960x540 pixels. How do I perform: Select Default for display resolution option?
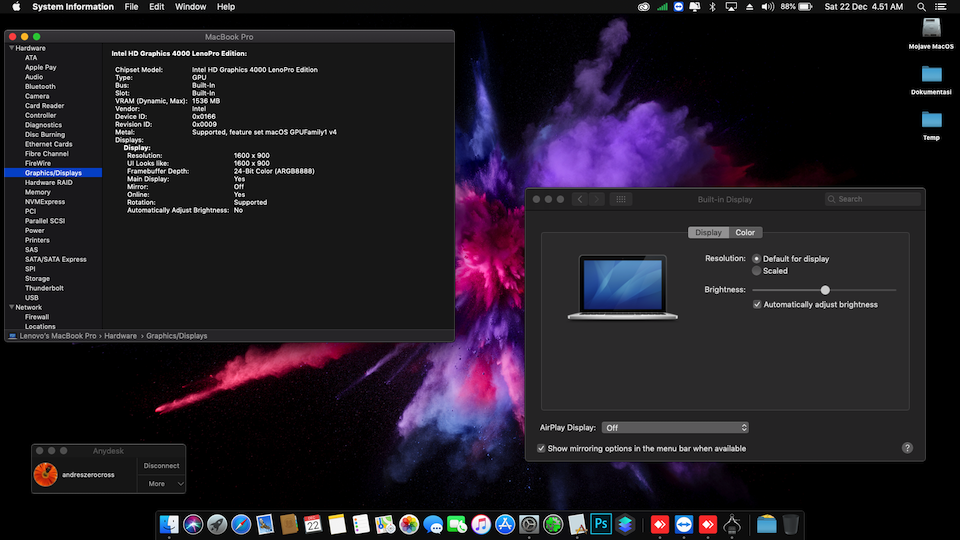click(757, 259)
